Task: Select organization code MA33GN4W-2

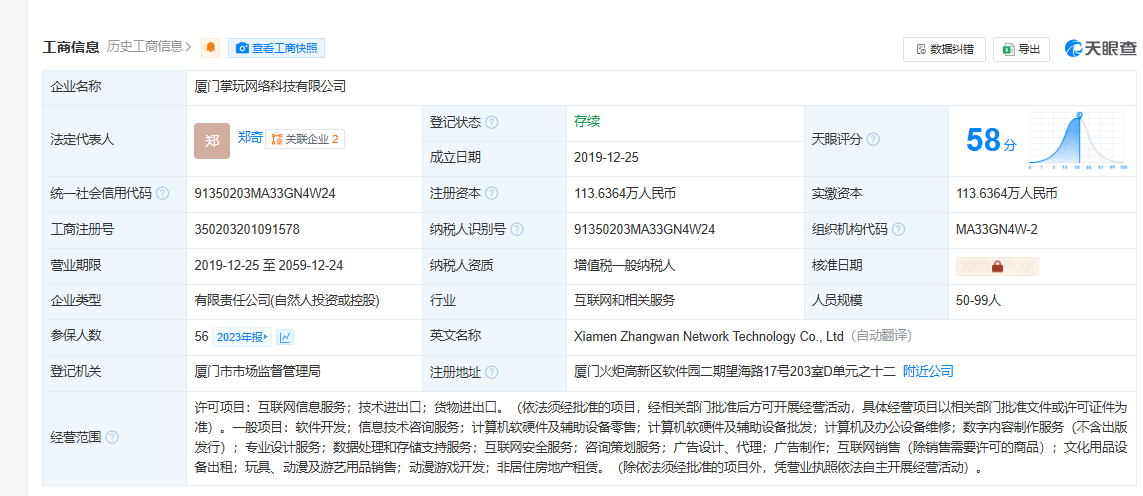Action: (996, 230)
